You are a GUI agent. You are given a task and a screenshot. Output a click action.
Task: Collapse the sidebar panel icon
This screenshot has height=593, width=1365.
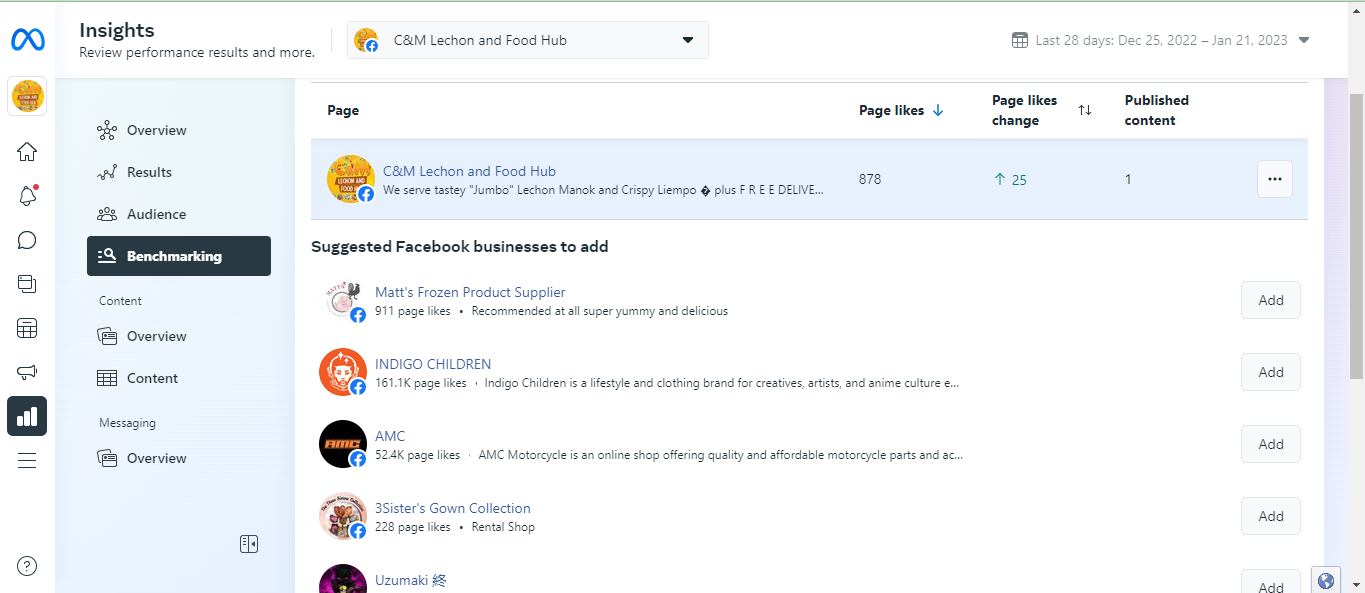249,544
